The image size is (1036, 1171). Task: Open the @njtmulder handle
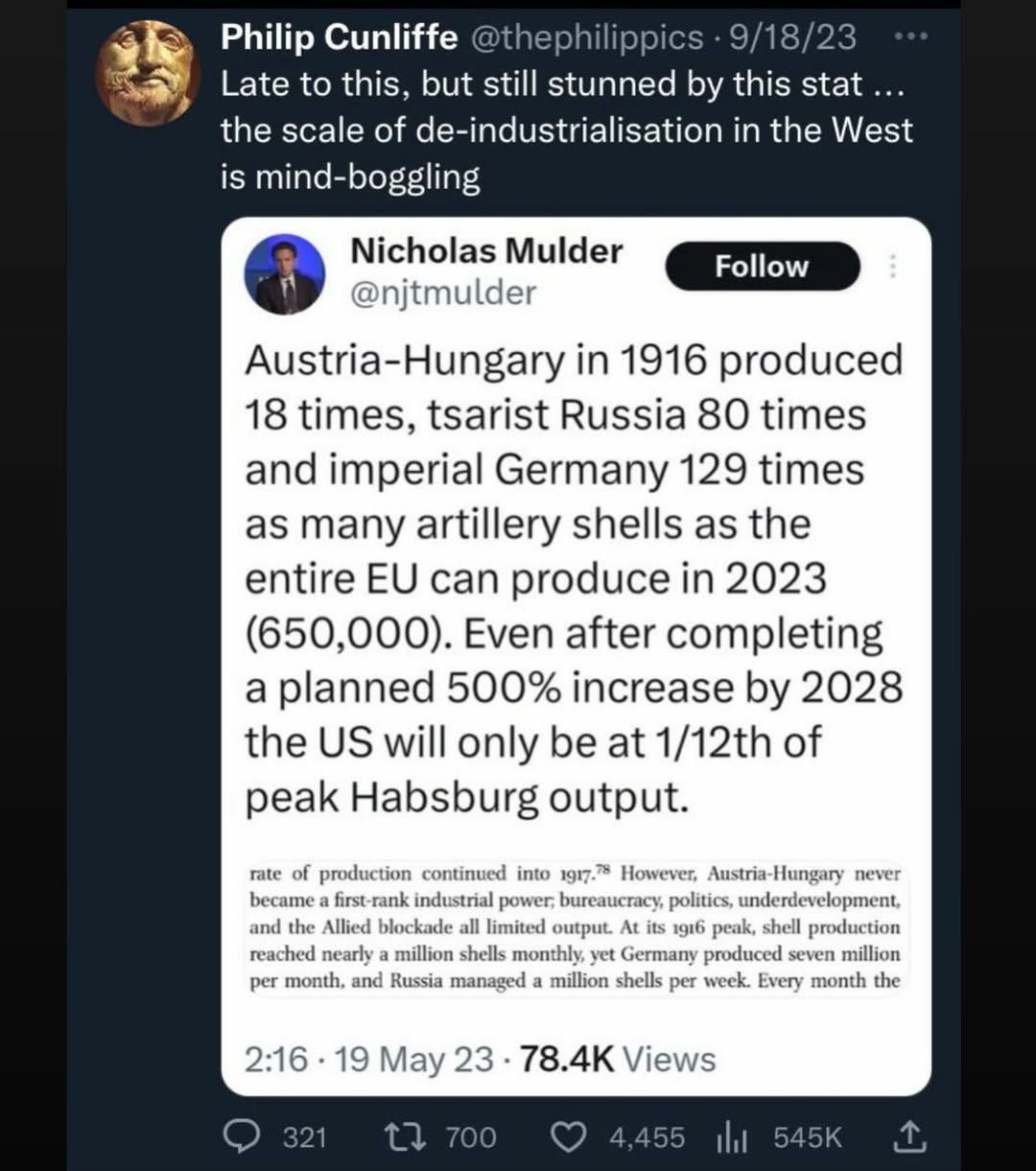[x=443, y=293]
